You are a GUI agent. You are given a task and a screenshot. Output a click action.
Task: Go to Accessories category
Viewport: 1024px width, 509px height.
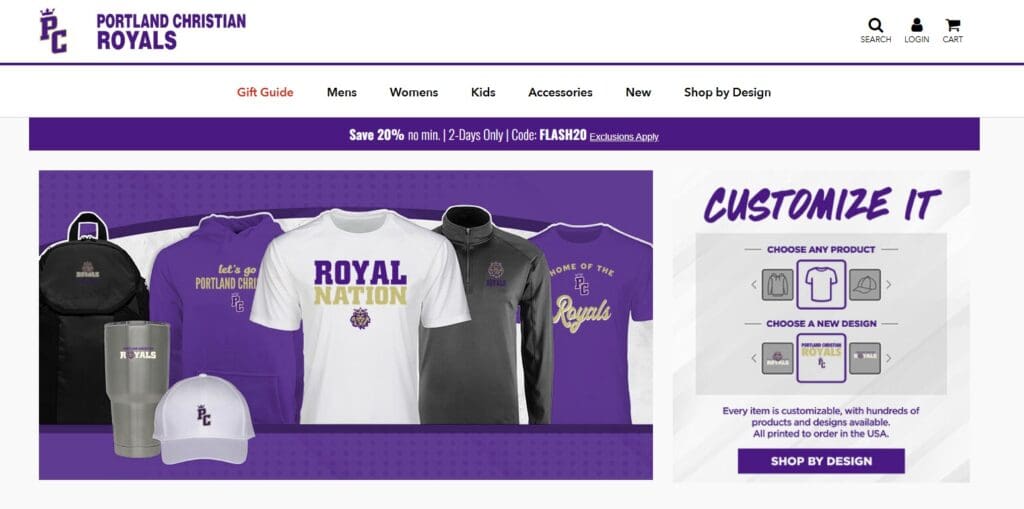click(x=560, y=92)
